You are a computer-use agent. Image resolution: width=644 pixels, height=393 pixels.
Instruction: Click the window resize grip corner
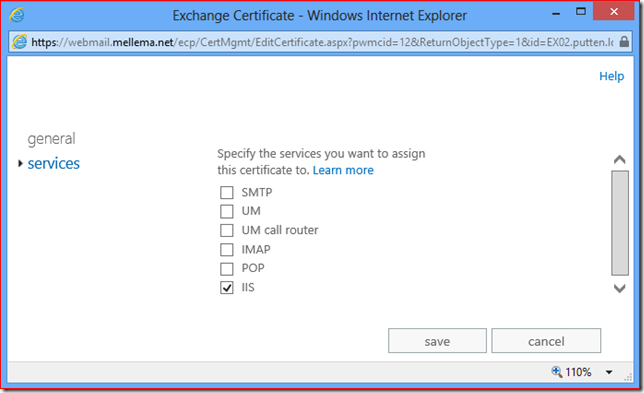point(628,378)
